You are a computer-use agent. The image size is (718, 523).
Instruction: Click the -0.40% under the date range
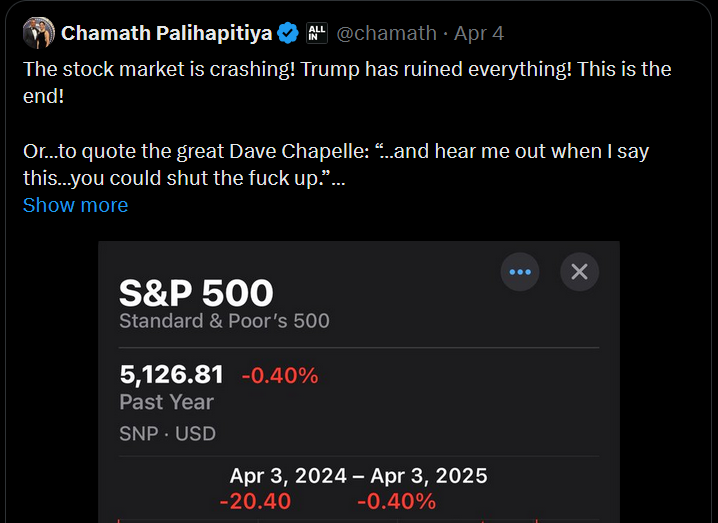pos(396,501)
